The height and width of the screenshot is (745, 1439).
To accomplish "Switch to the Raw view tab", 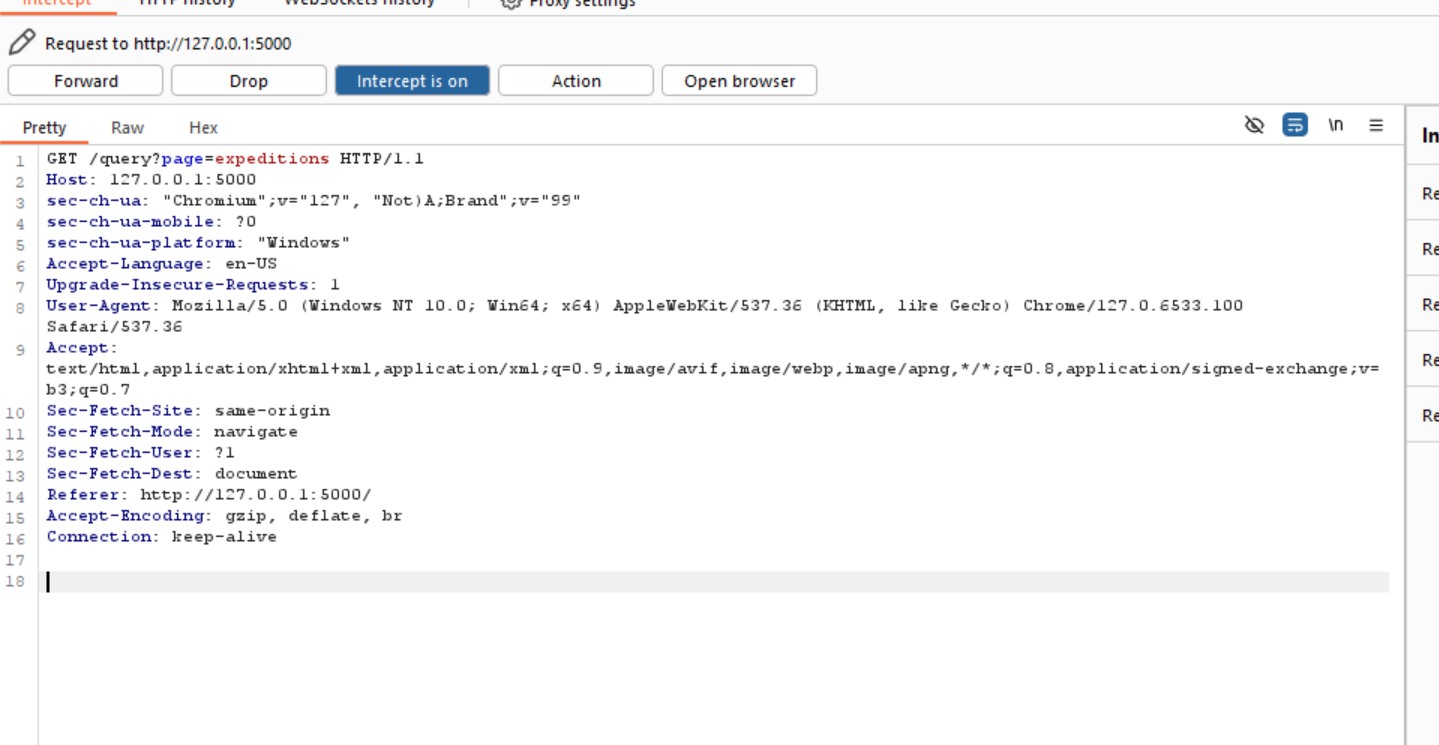I will pos(127,127).
